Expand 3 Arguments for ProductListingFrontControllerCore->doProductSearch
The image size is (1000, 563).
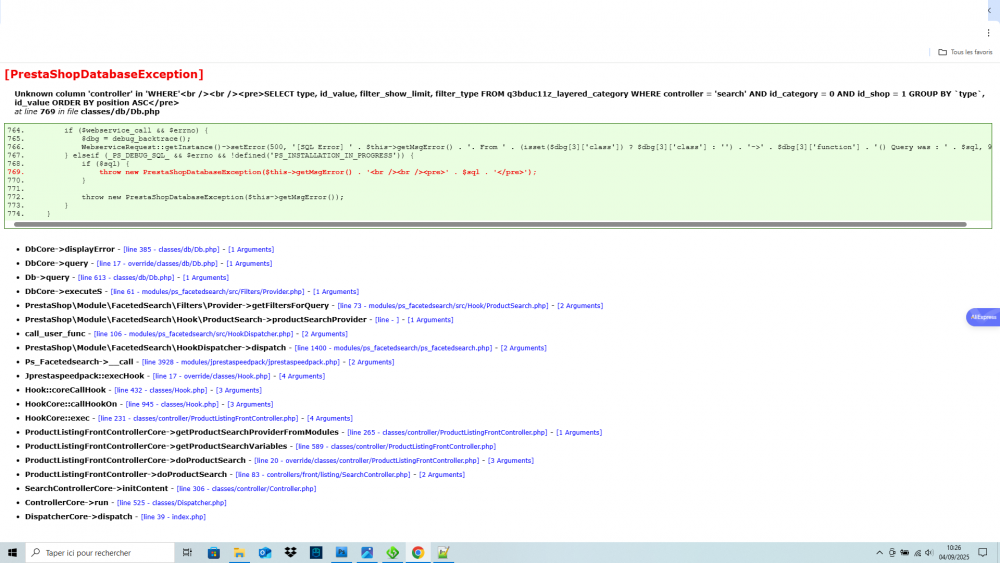(x=511, y=460)
